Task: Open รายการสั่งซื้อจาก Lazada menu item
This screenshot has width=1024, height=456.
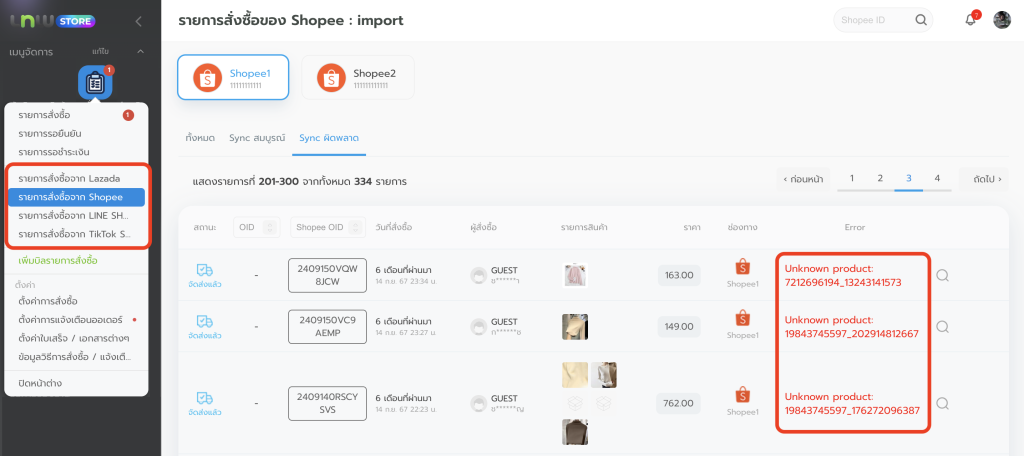Action: coord(69,178)
